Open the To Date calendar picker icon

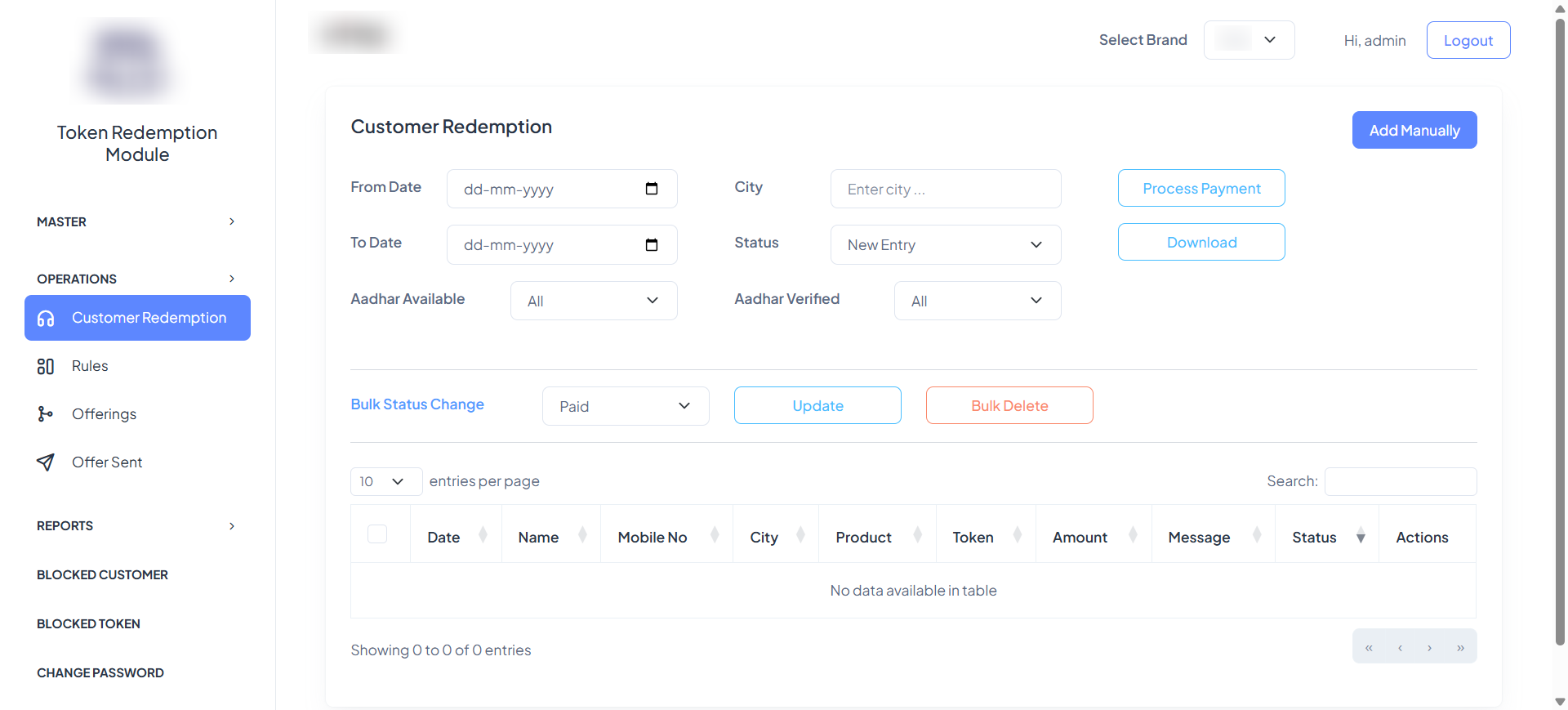click(x=652, y=245)
